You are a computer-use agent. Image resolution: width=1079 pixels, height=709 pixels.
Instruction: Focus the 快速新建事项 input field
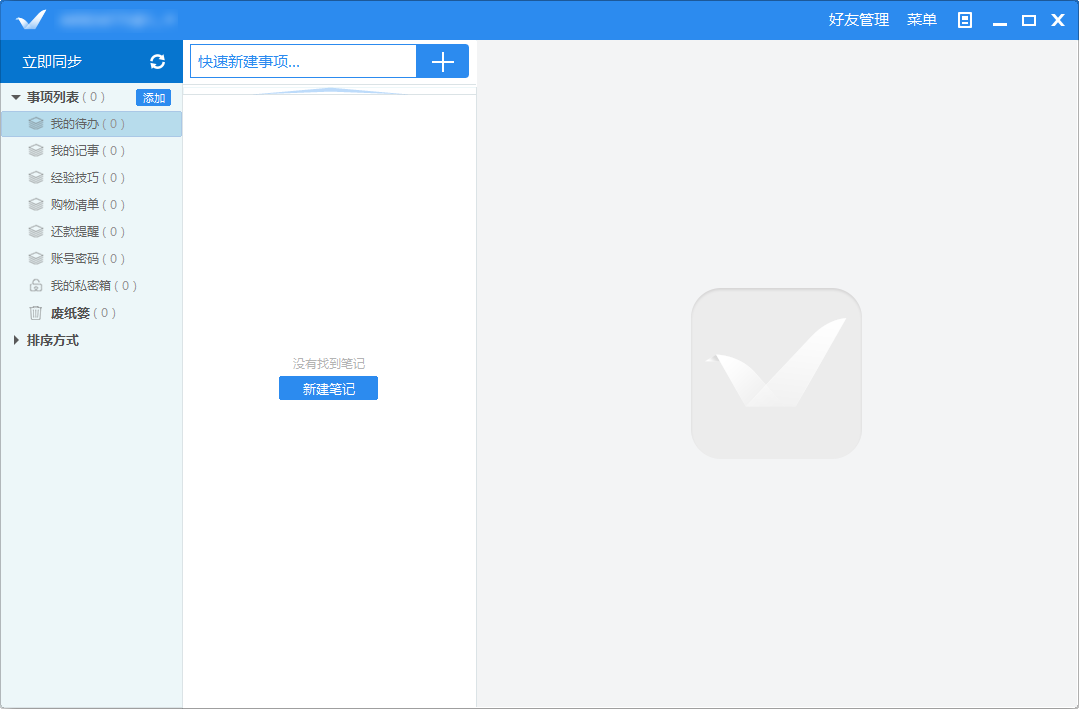coord(303,62)
